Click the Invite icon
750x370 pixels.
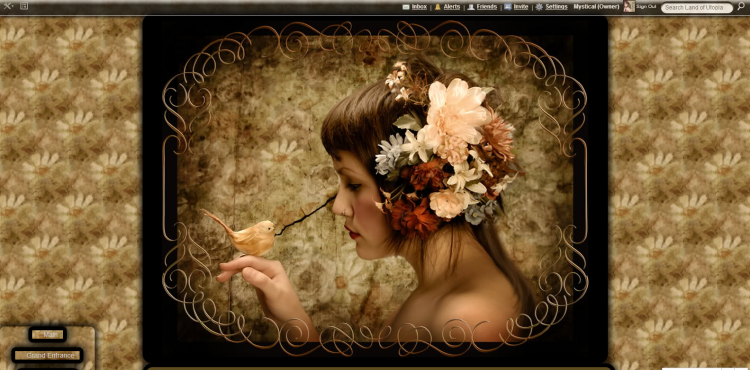(x=508, y=7)
